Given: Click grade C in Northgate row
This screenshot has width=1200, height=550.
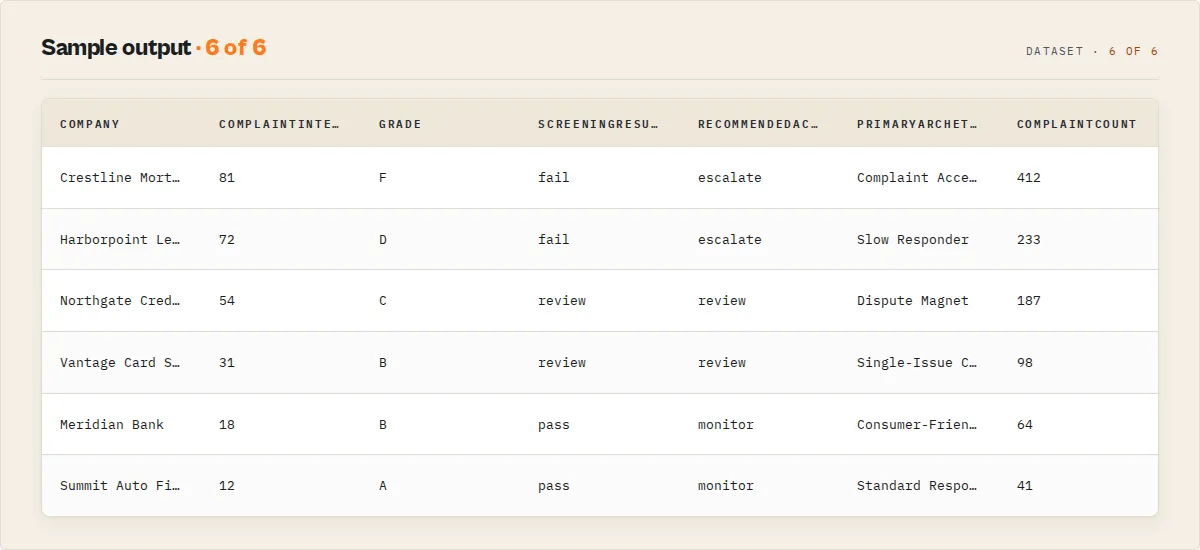Looking at the screenshot, I should click(x=383, y=301).
